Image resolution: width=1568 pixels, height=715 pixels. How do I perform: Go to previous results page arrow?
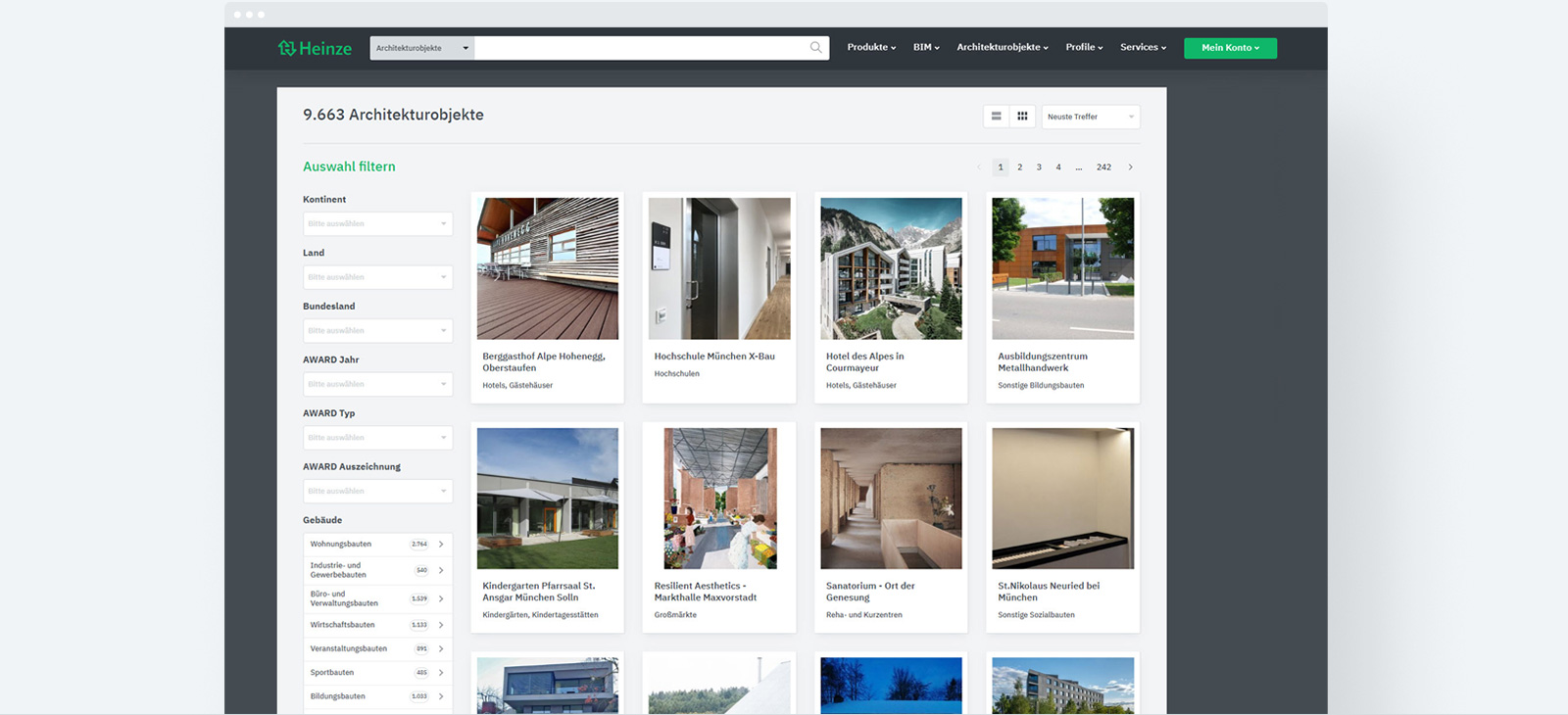[978, 167]
